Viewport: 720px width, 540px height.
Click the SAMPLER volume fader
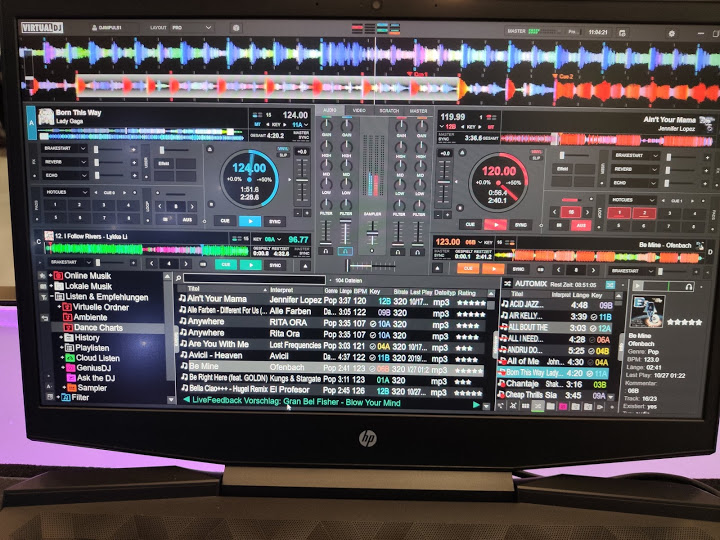[x=372, y=233]
